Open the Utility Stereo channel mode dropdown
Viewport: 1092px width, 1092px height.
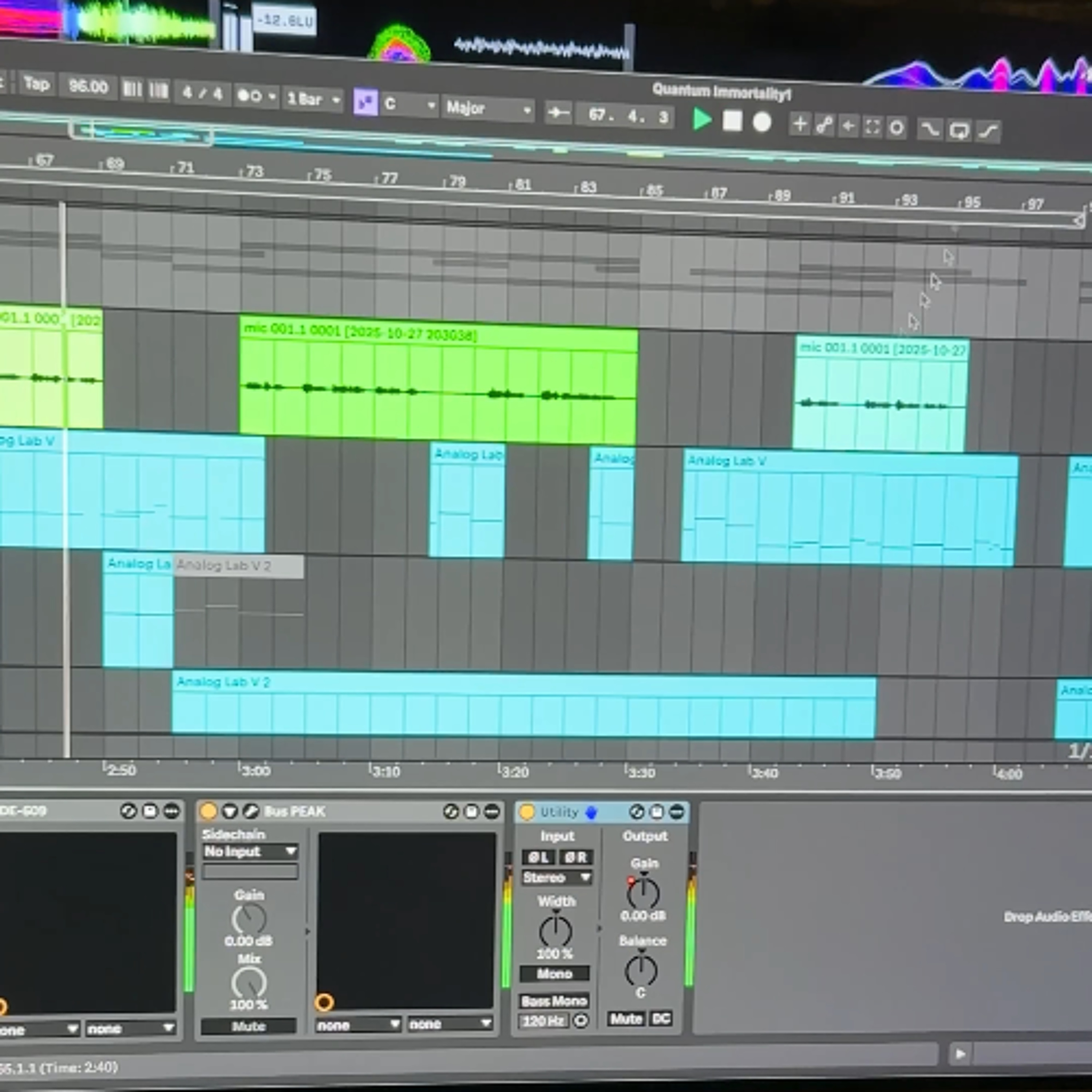[x=556, y=877]
